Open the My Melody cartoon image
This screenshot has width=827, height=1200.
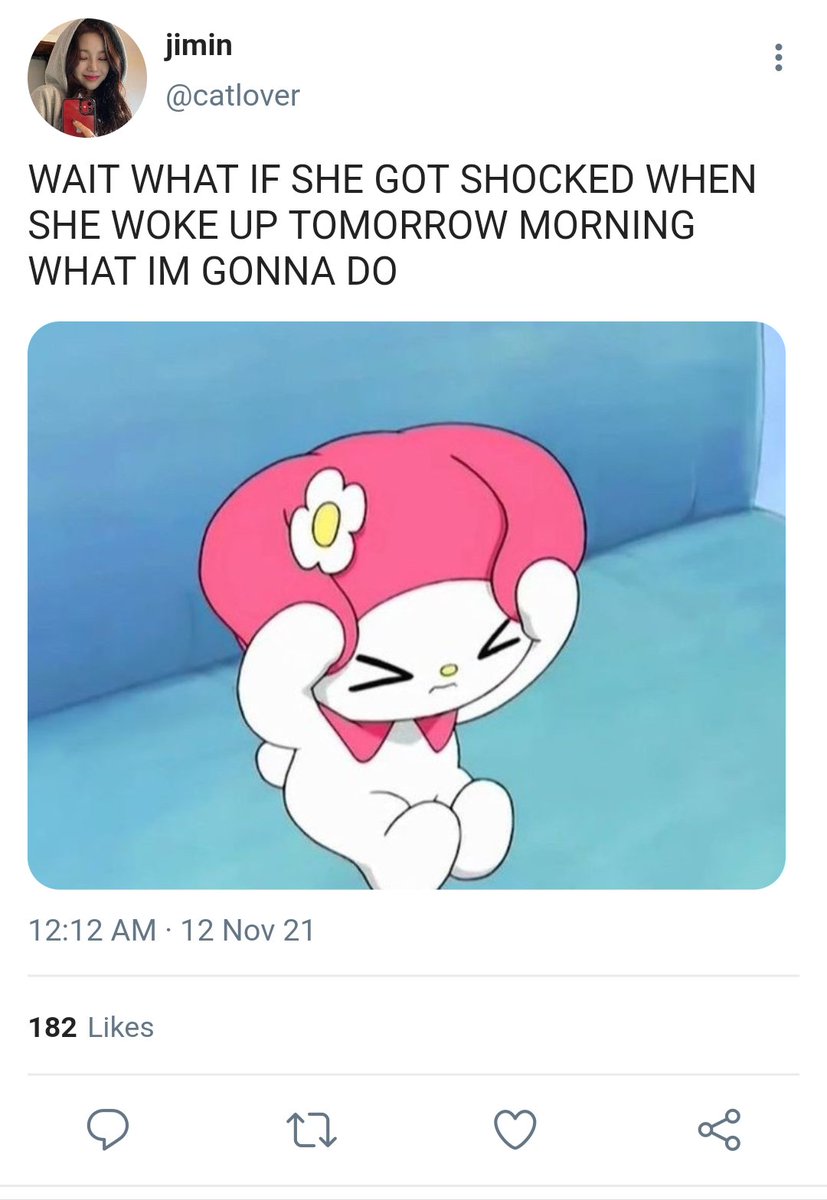[406, 605]
